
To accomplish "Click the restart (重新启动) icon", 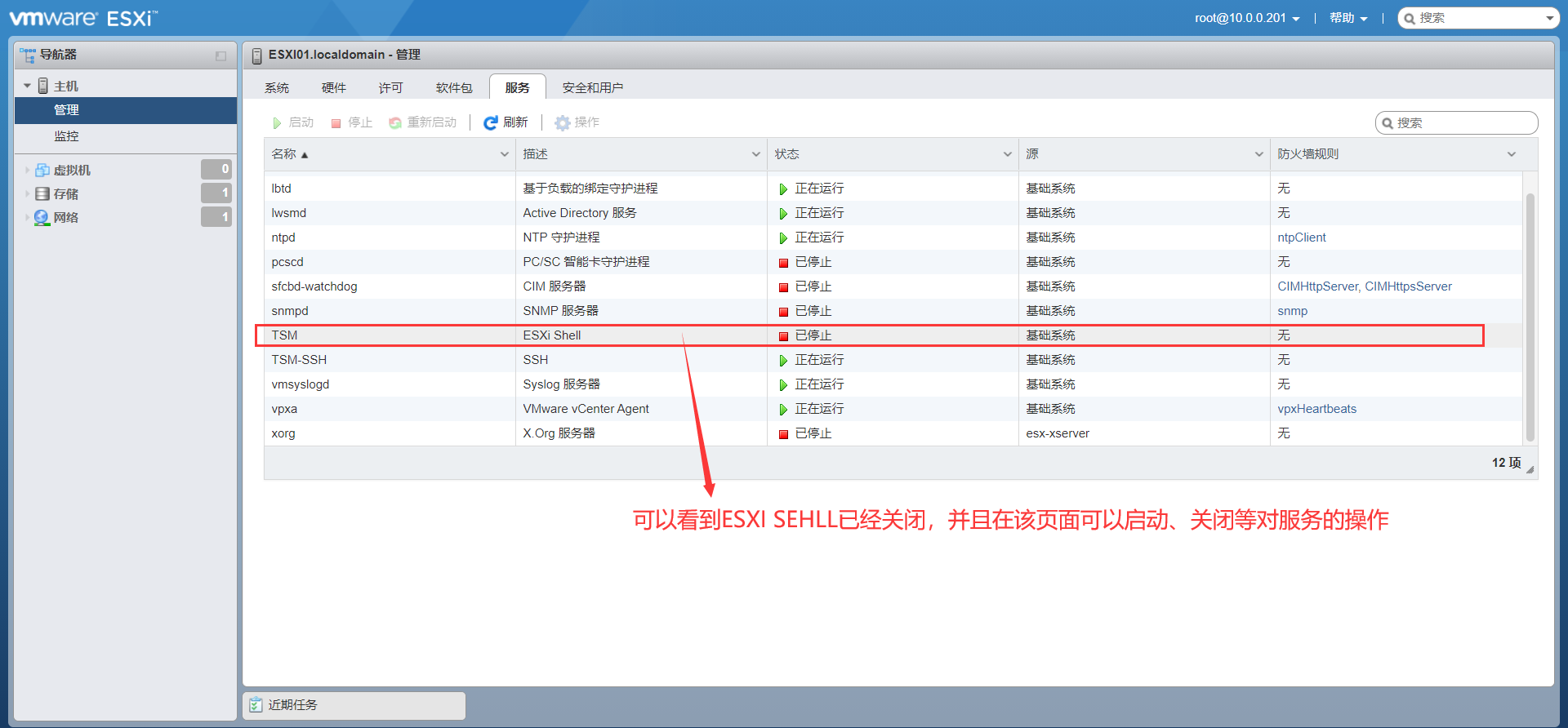I will (x=395, y=122).
